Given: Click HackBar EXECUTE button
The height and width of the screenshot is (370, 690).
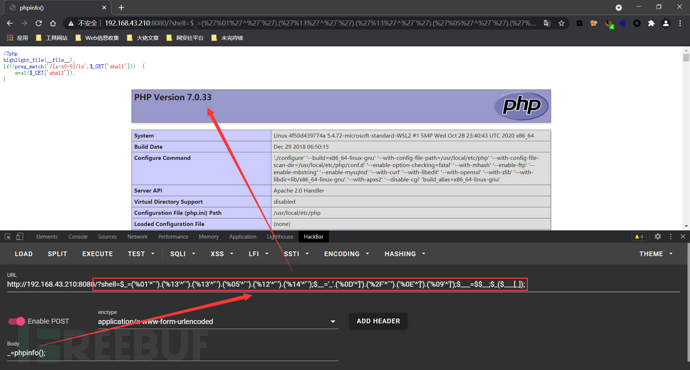Looking at the screenshot, I should click(x=97, y=254).
